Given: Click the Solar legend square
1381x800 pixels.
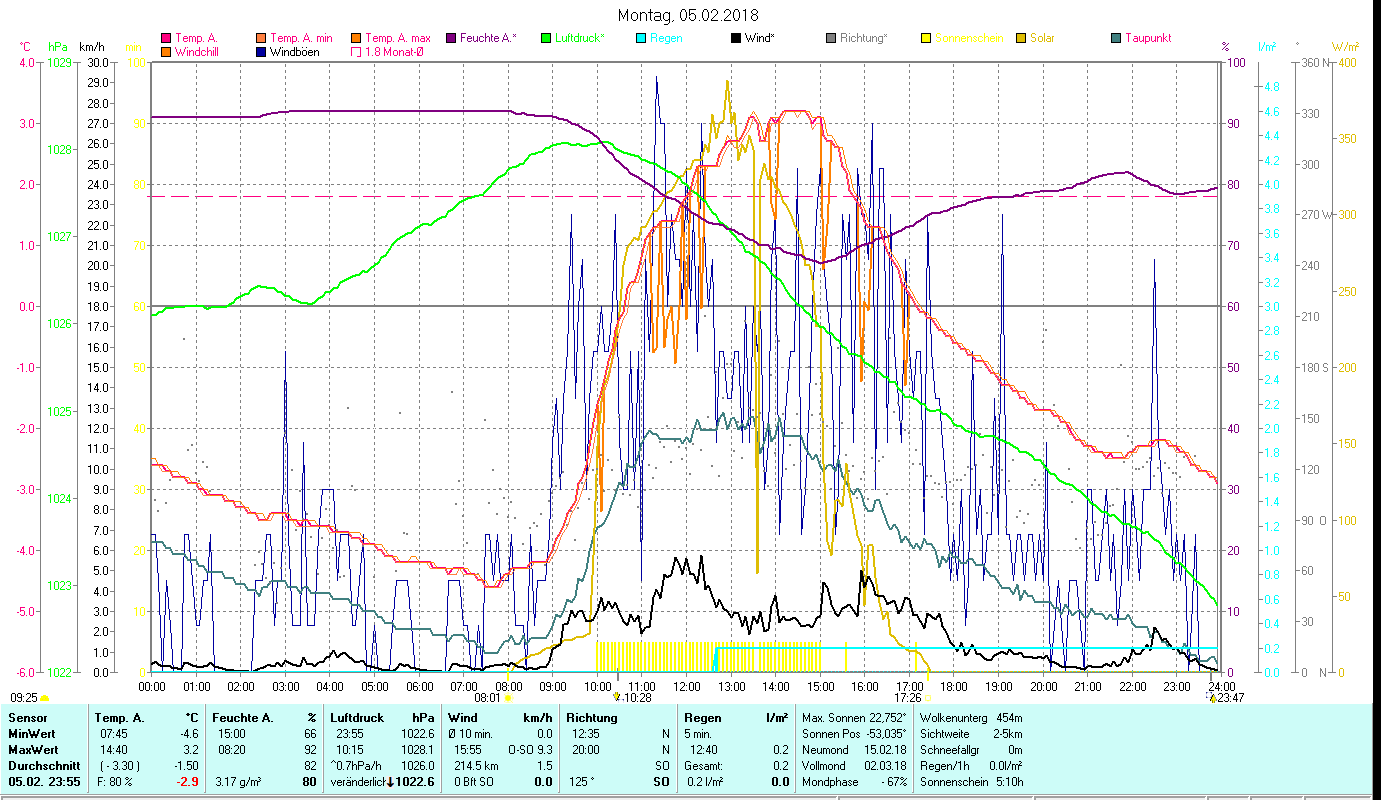Looking at the screenshot, I should pyautogui.click(x=1020, y=39).
